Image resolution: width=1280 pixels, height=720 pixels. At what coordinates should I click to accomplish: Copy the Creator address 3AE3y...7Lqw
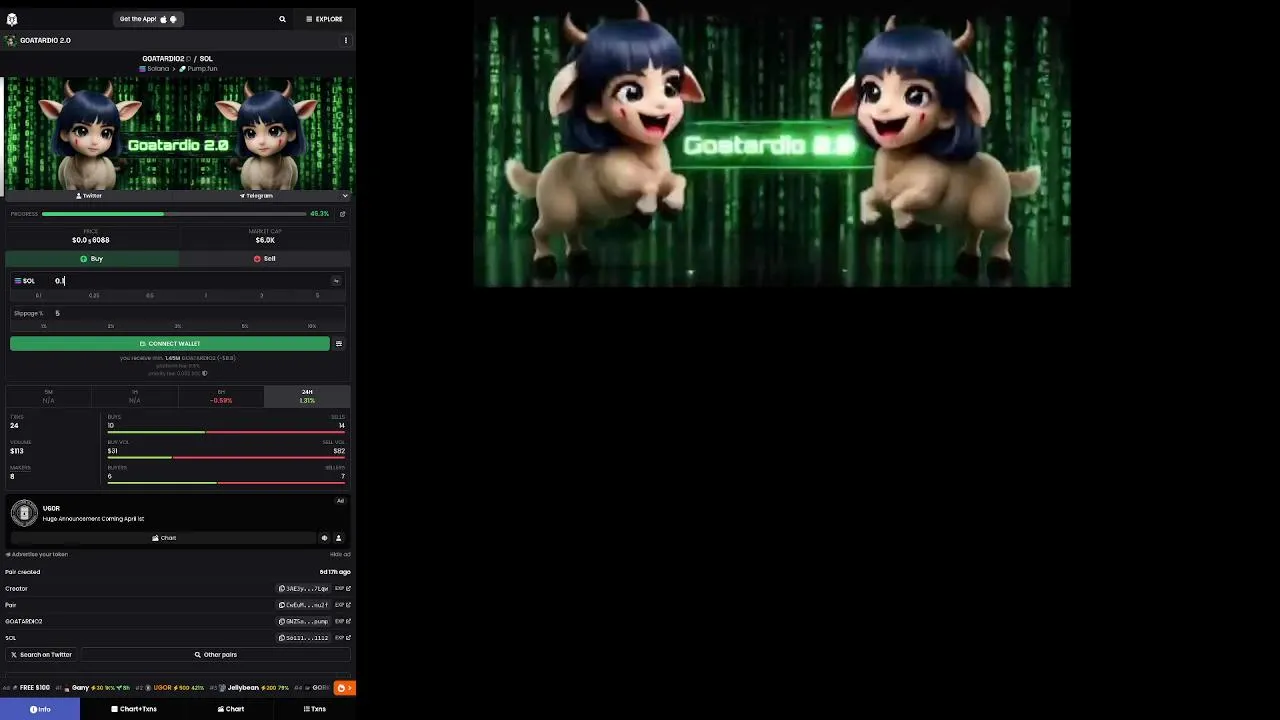click(x=304, y=589)
